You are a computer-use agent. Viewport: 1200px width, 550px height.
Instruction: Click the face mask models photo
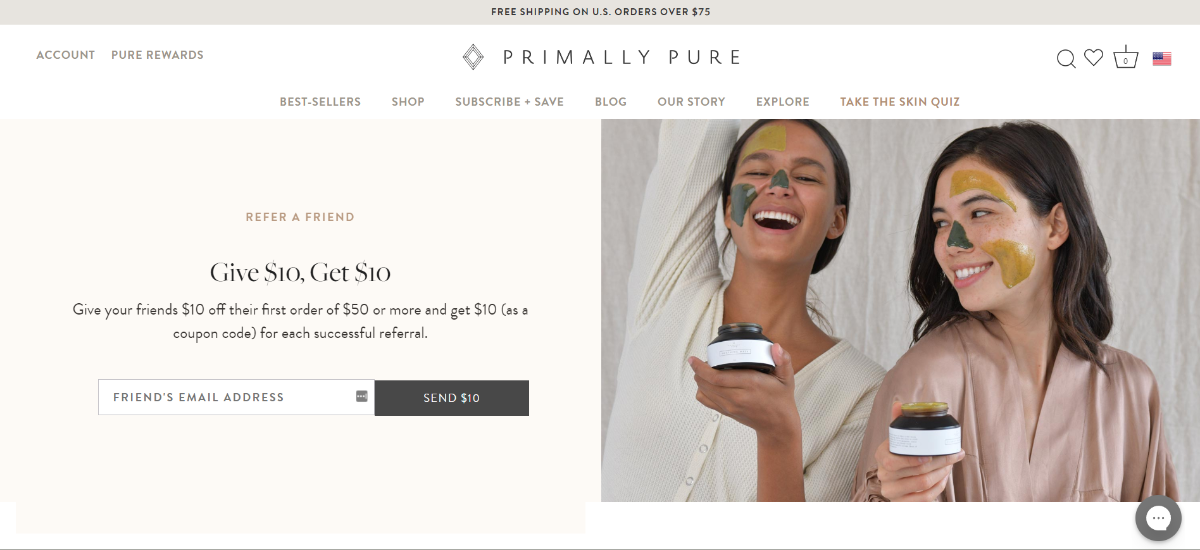[900, 310]
